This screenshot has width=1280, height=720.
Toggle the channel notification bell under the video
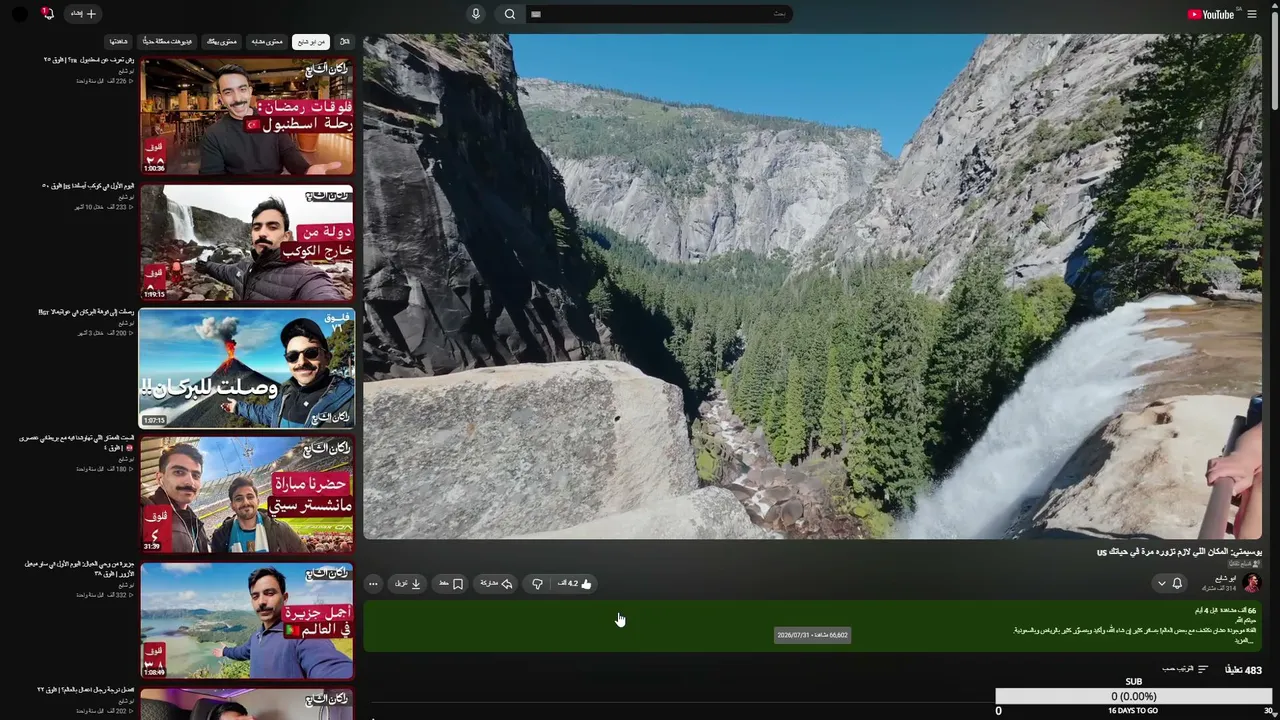[1177, 583]
